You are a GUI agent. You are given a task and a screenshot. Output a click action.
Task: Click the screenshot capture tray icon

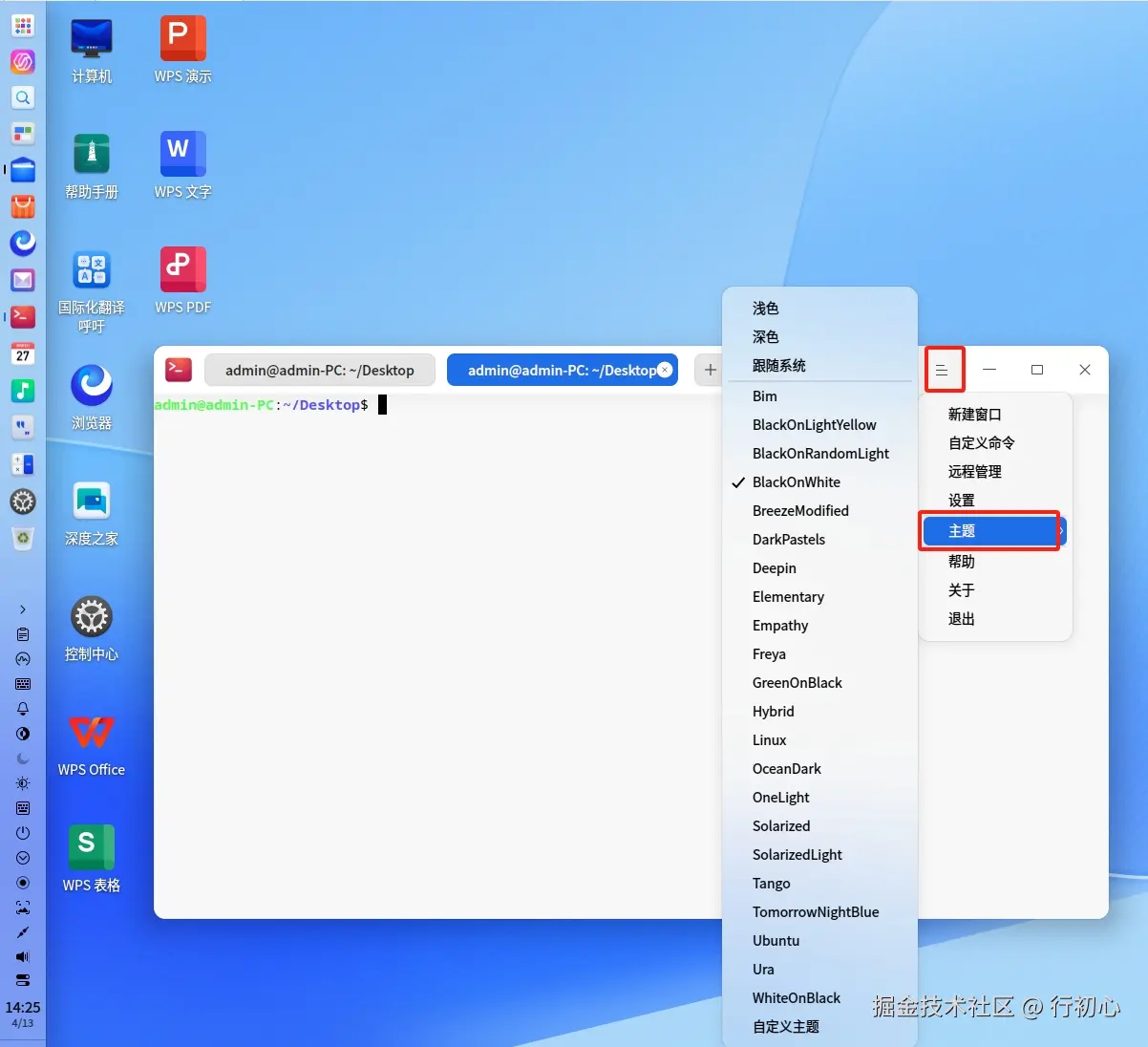click(x=23, y=908)
